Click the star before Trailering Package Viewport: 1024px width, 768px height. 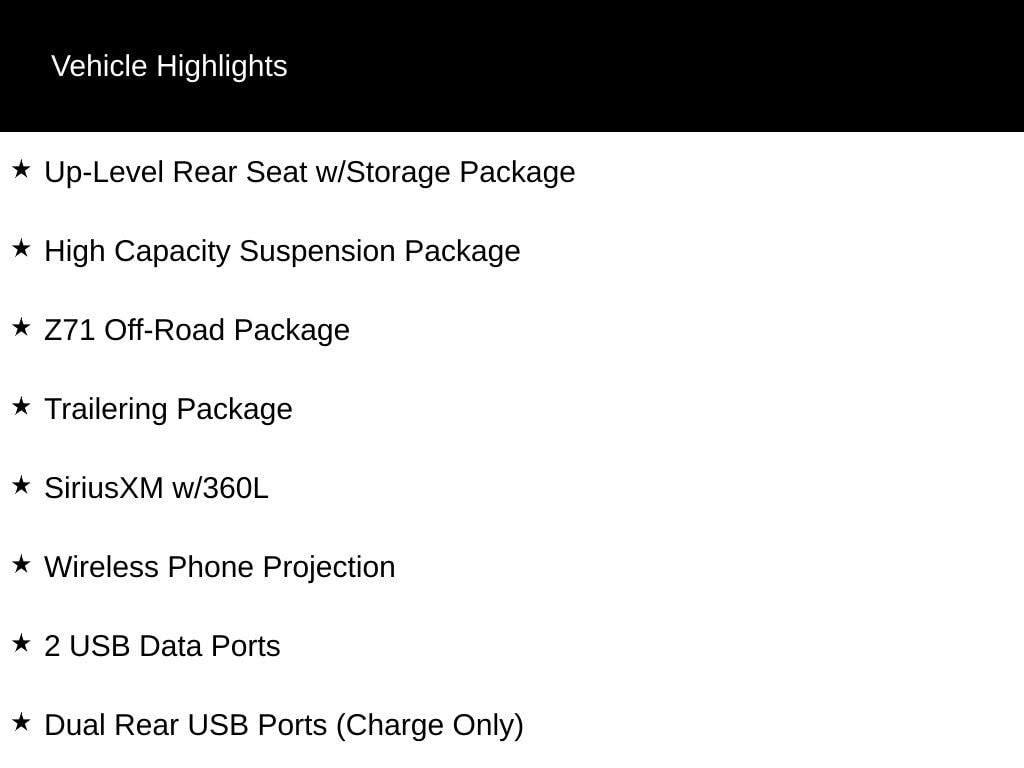21,406
